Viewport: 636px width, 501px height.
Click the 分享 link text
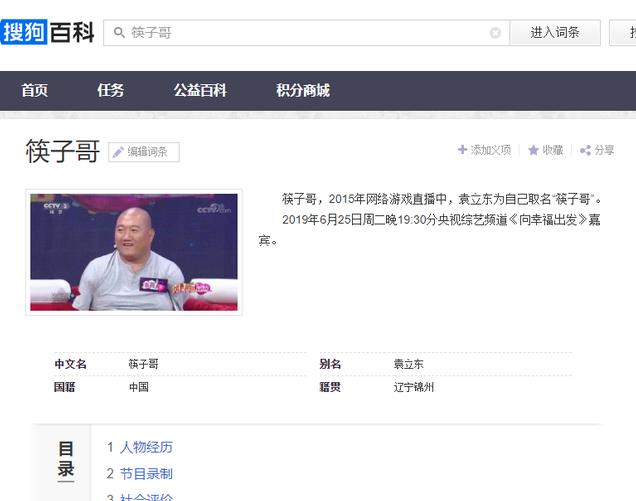tap(604, 150)
